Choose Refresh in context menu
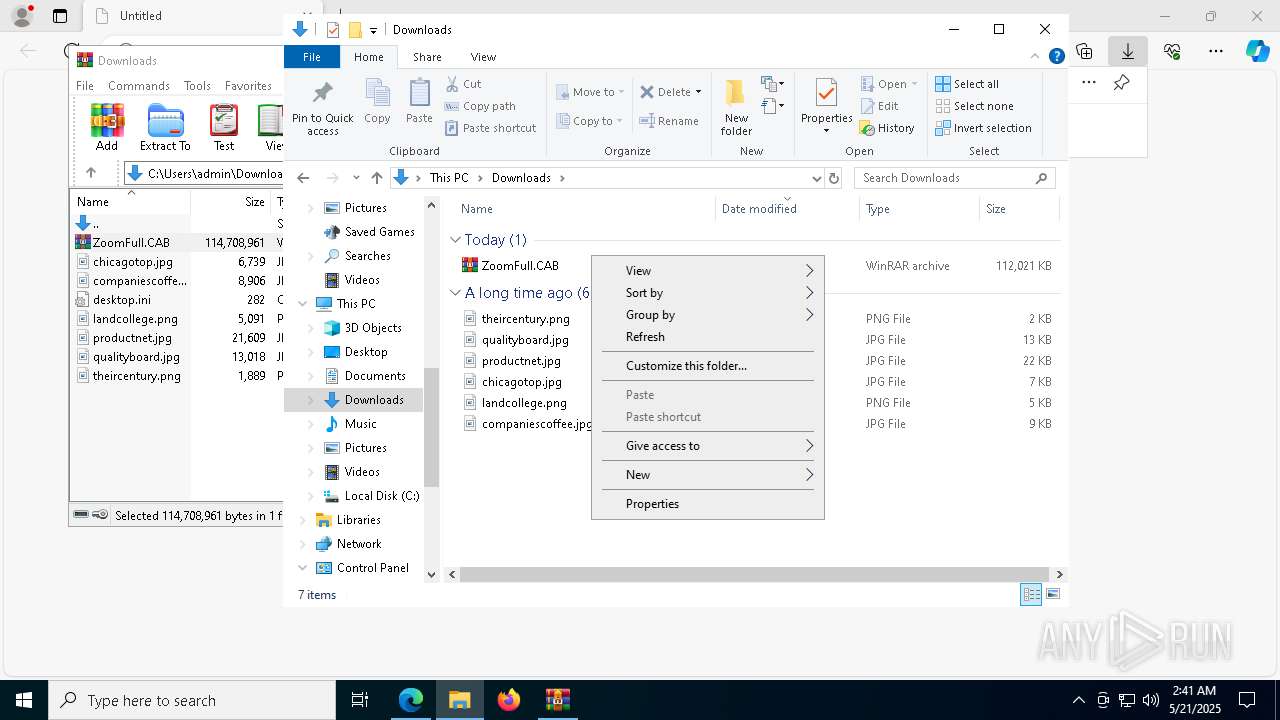 708,337
